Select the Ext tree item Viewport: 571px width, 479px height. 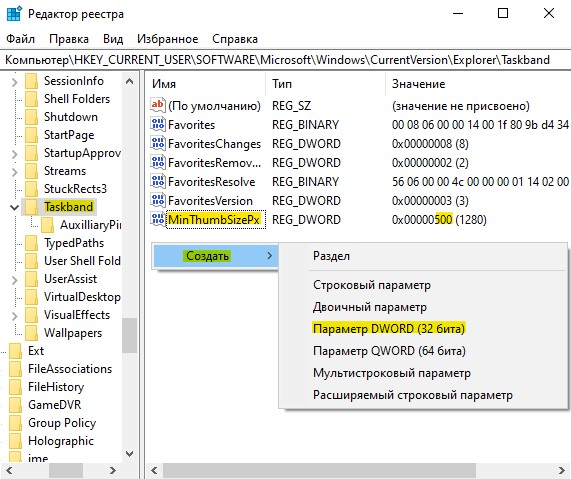(x=36, y=351)
